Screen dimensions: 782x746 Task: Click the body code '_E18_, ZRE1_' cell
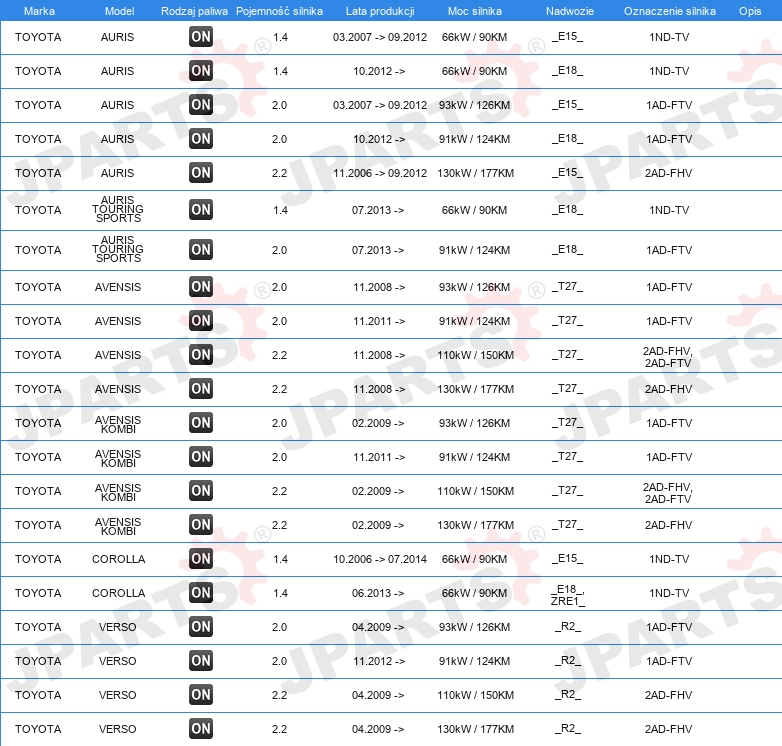tap(568, 595)
